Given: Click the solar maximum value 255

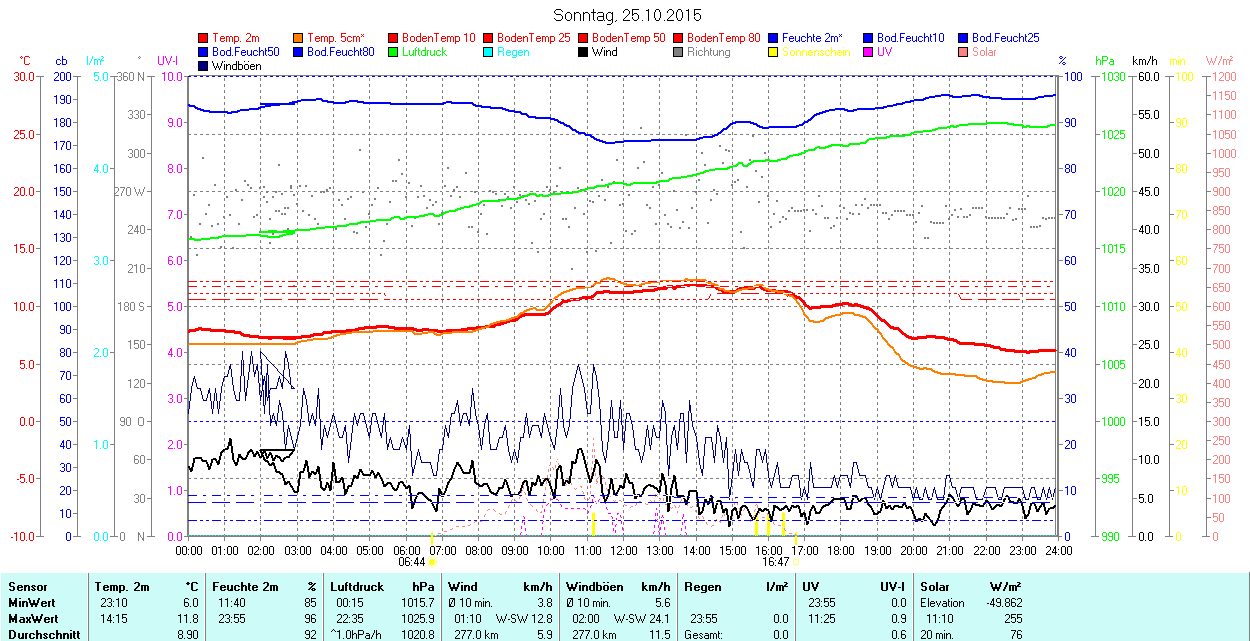Looking at the screenshot, I should [x=1013, y=619].
